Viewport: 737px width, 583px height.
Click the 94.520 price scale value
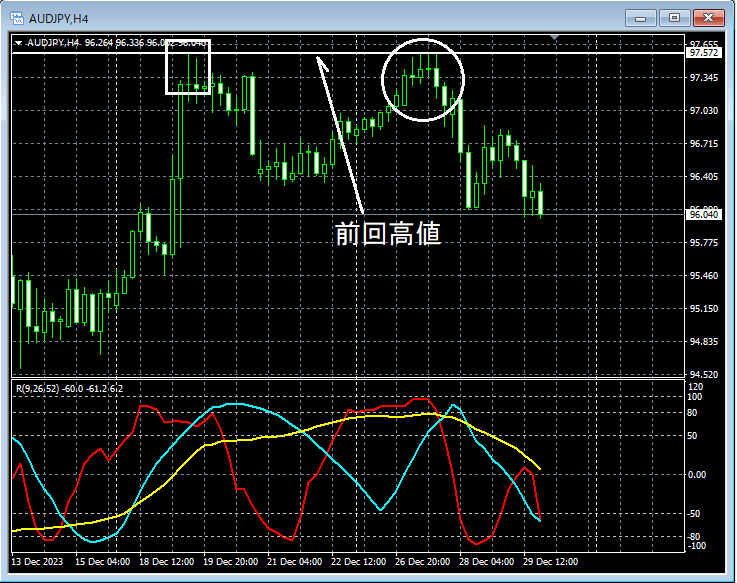point(704,375)
